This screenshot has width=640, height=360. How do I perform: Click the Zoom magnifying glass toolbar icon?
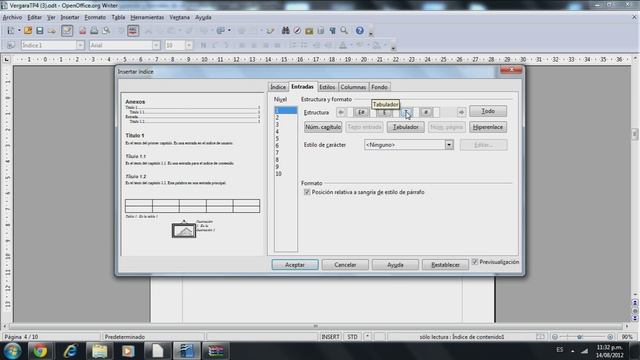(x=344, y=31)
